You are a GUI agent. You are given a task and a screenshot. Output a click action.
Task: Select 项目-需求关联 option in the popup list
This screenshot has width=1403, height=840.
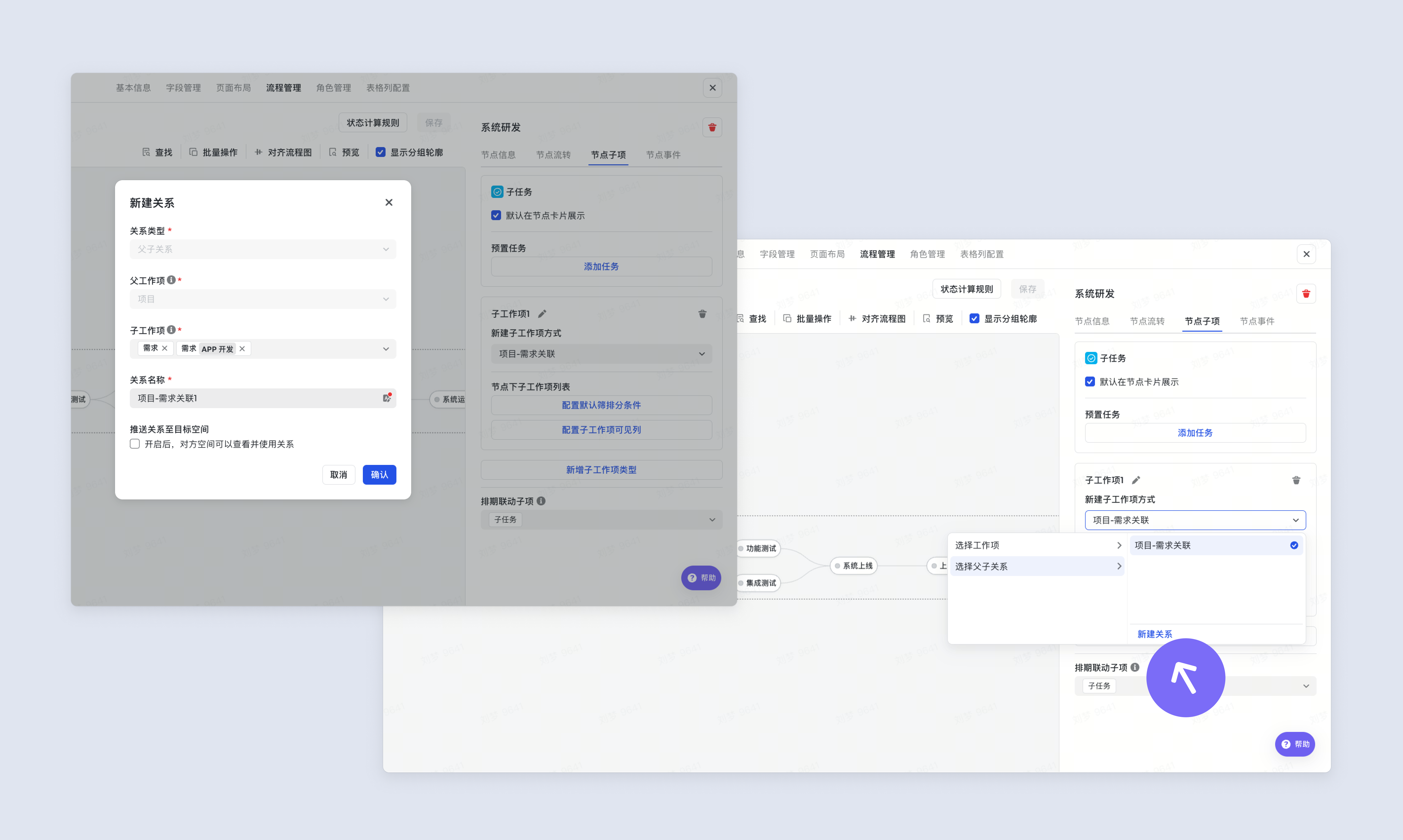1216,545
